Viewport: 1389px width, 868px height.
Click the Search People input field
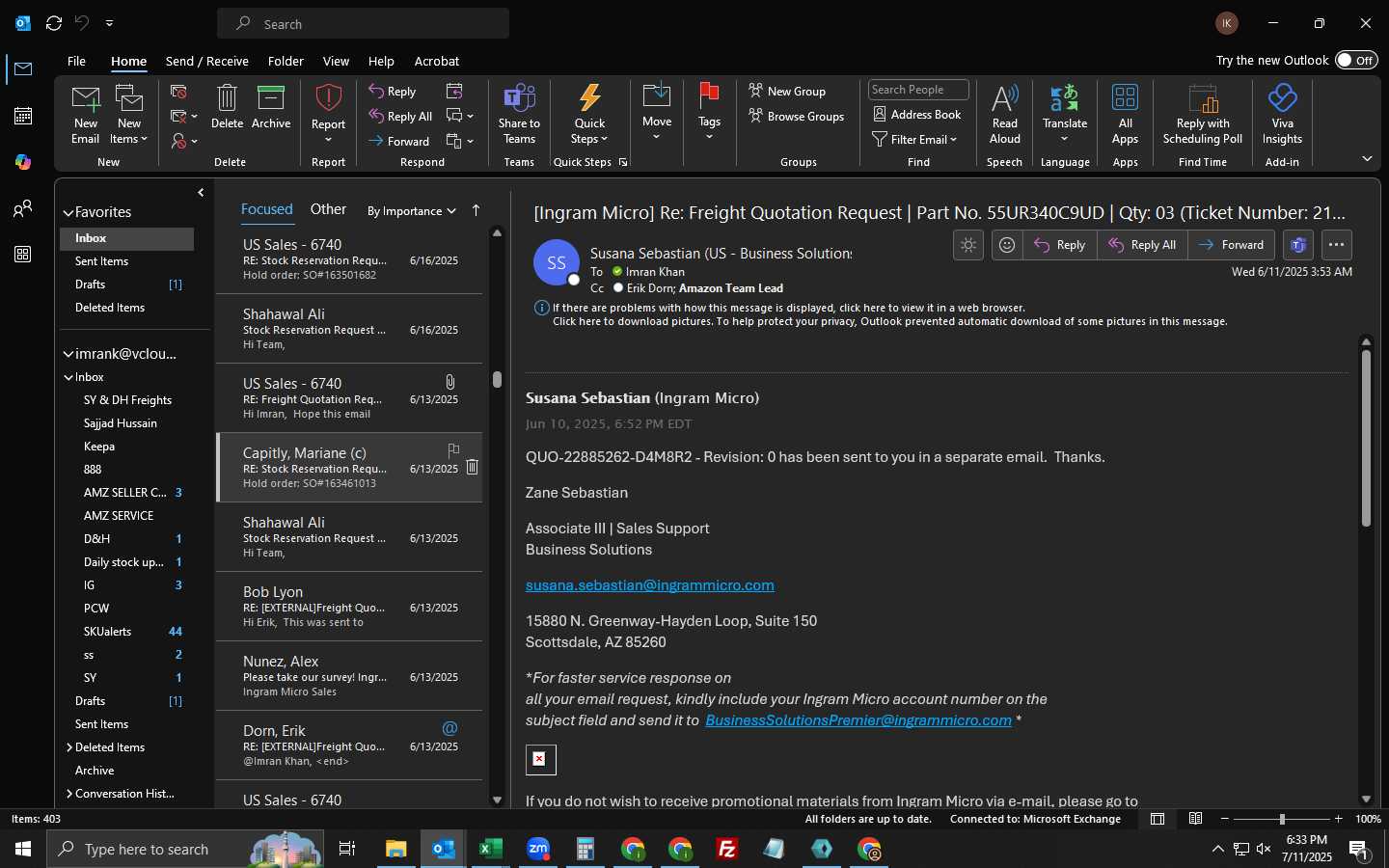pyautogui.click(x=918, y=90)
